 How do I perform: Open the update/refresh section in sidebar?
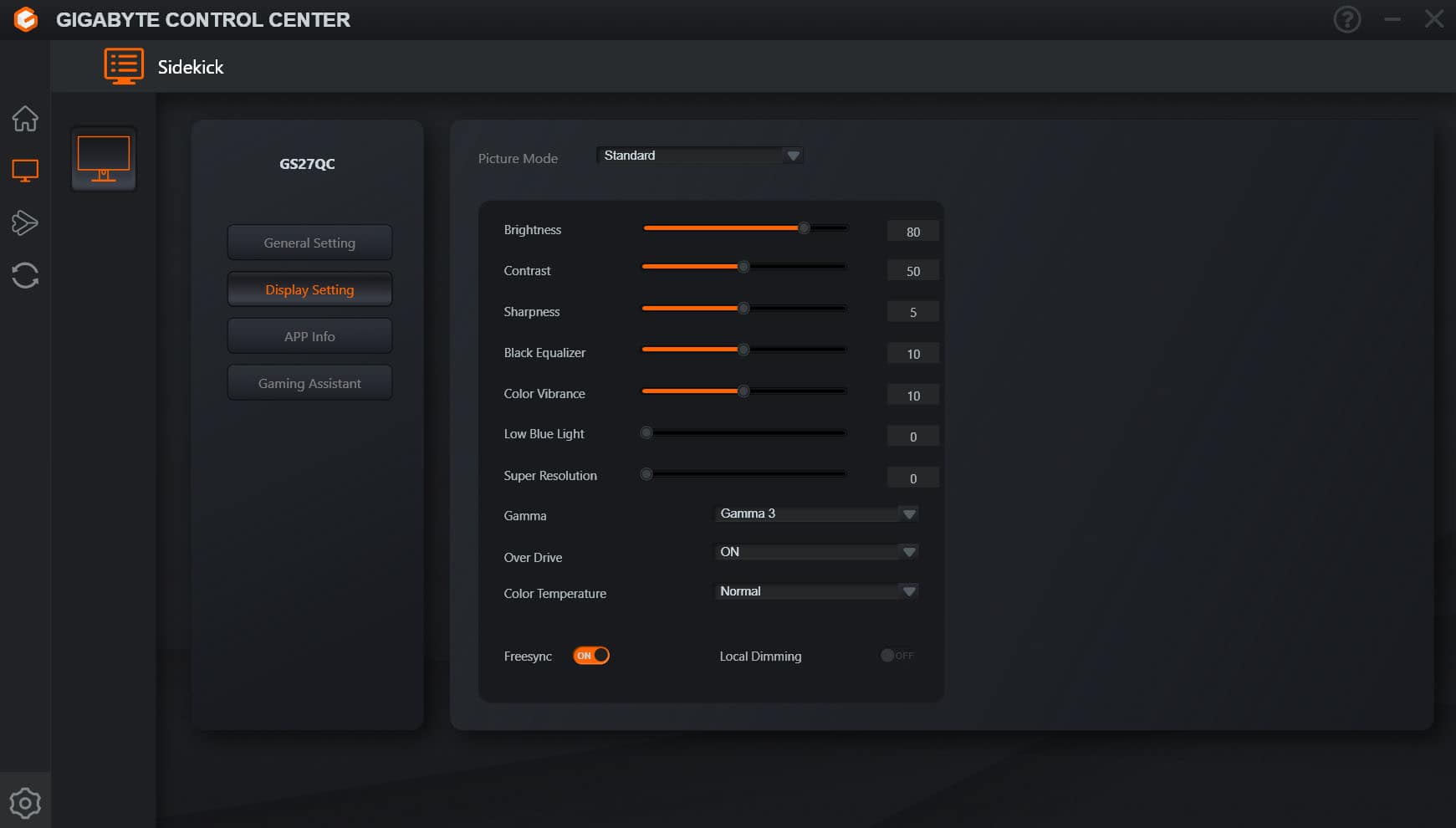tap(26, 276)
